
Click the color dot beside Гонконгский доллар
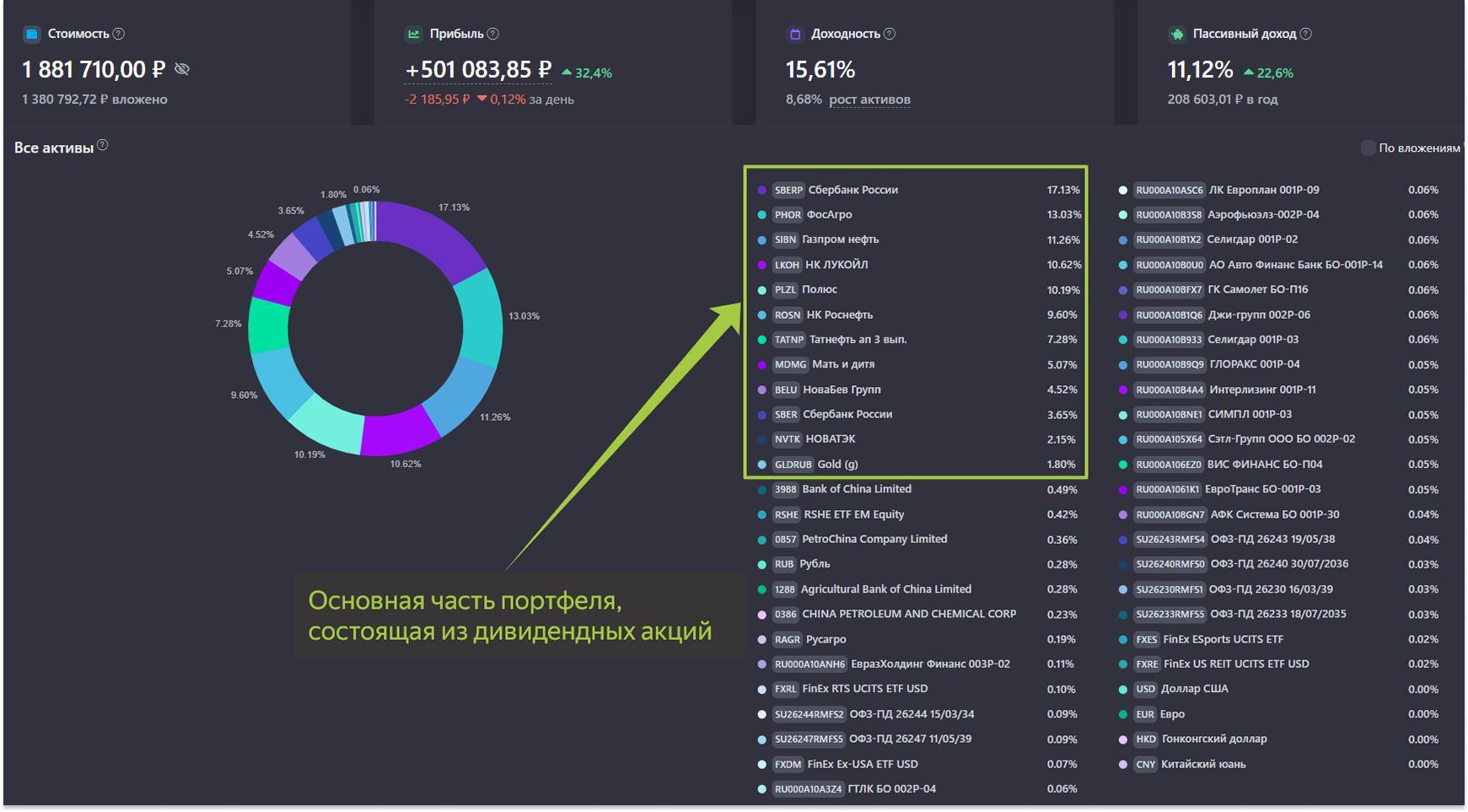pos(1123,739)
